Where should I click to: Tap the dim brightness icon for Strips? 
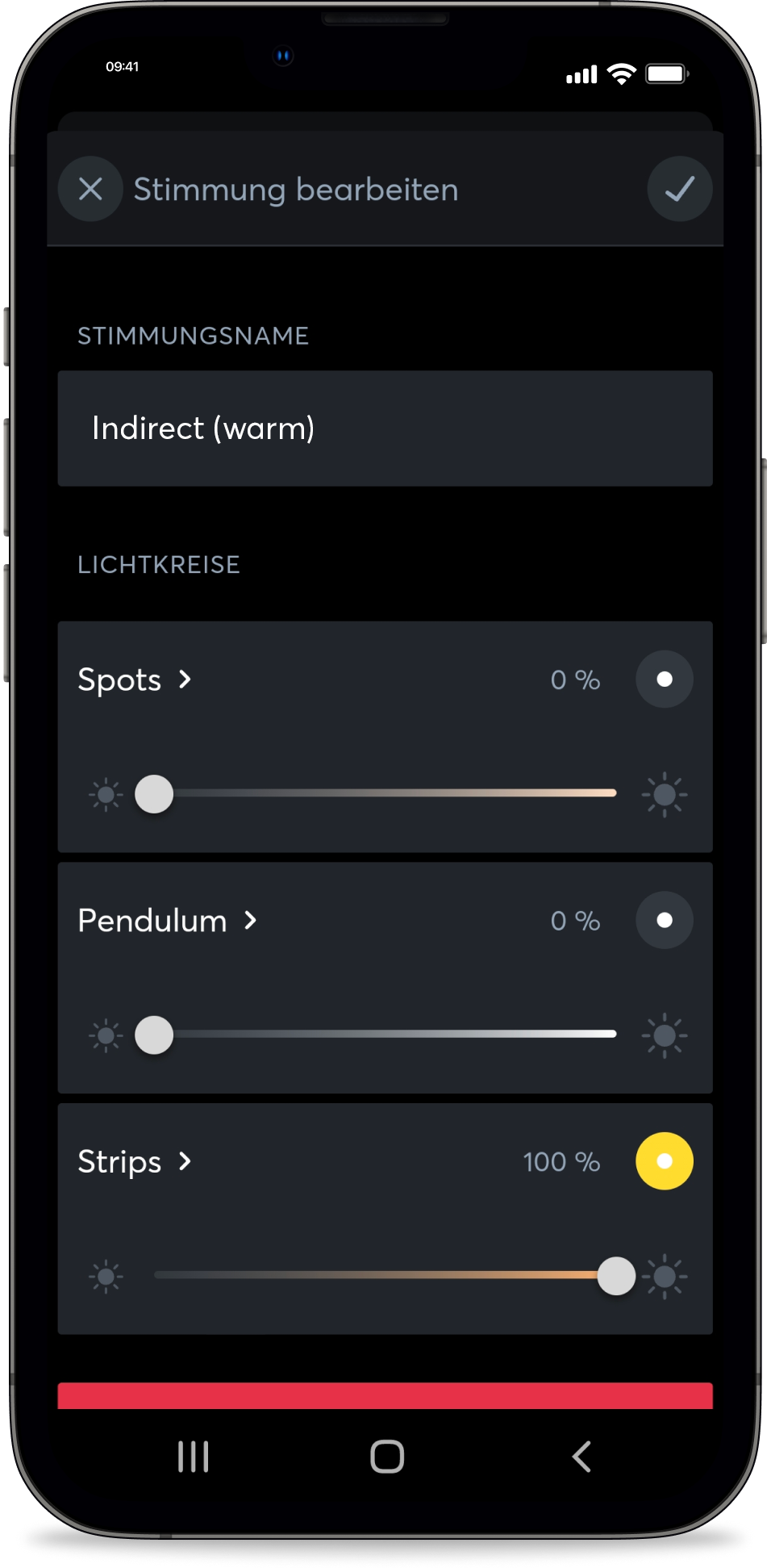[x=106, y=1276]
